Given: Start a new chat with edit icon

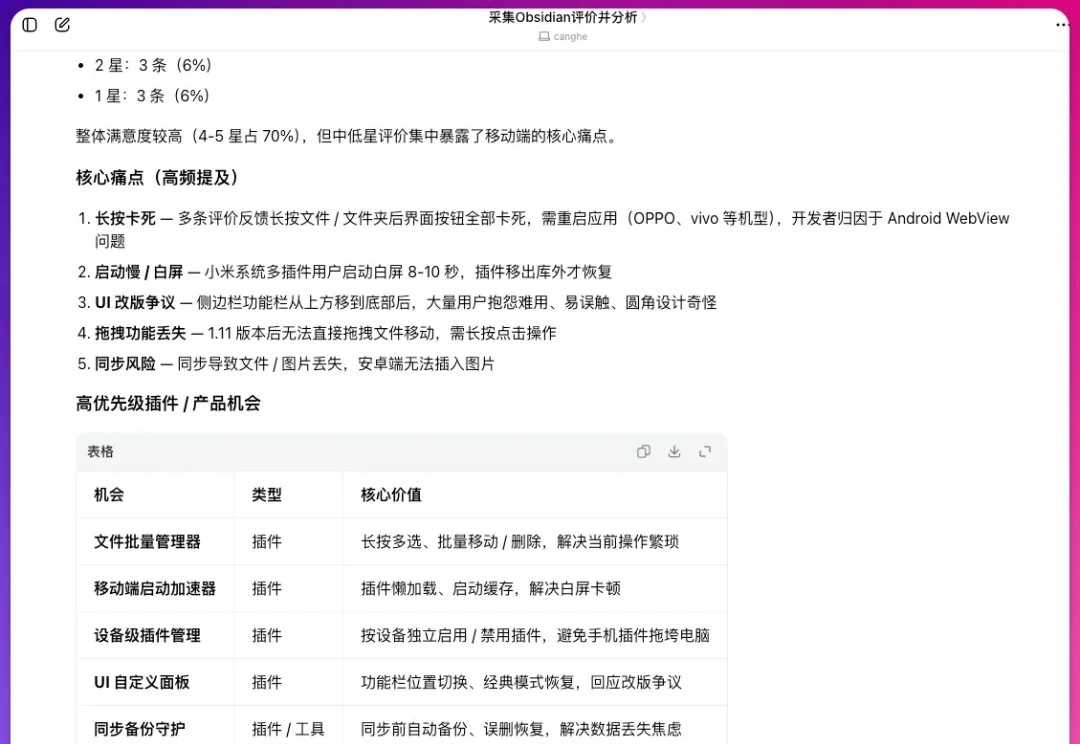Looking at the screenshot, I should [x=62, y=25].
